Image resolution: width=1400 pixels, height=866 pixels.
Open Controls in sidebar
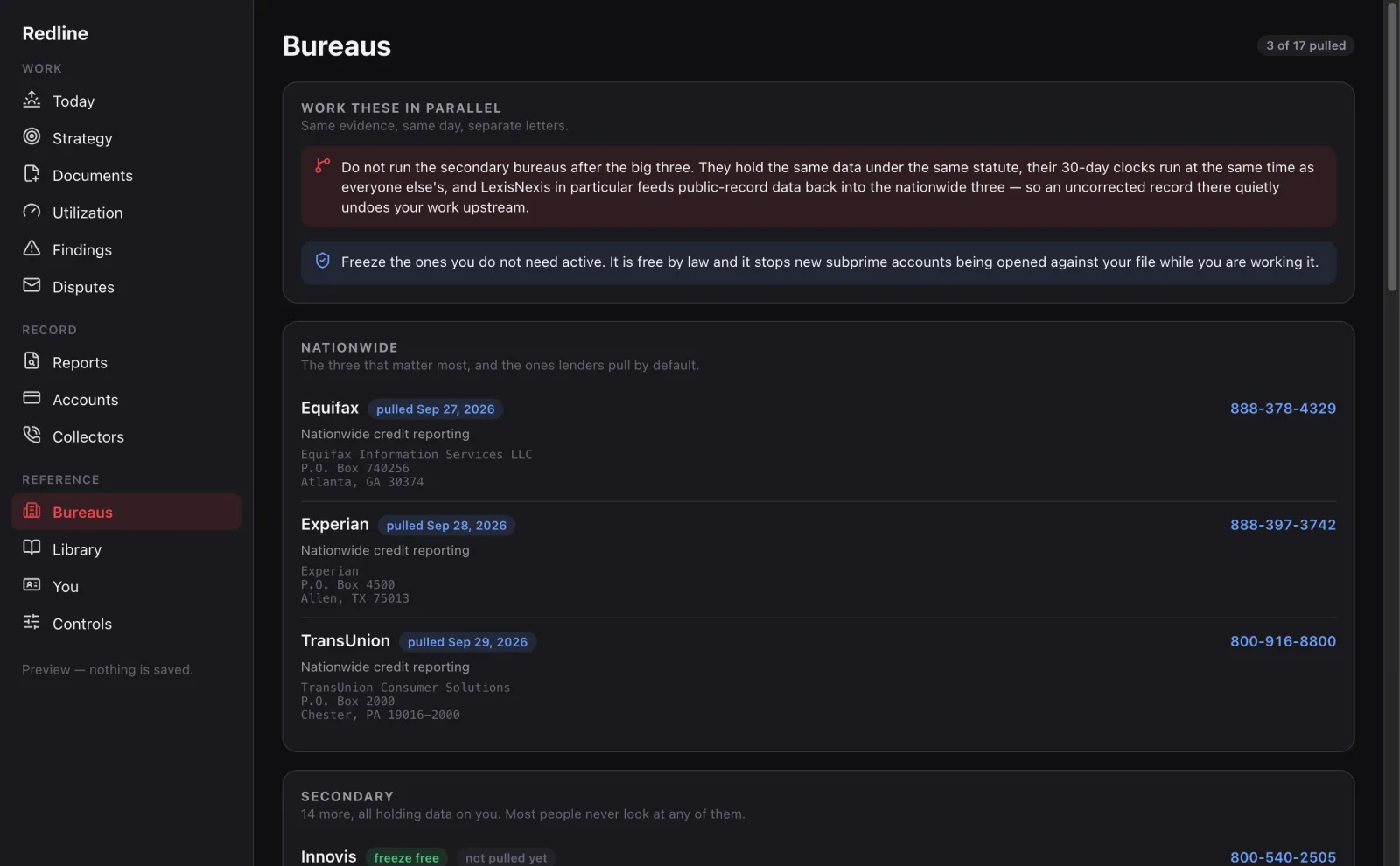pos(126,624)
